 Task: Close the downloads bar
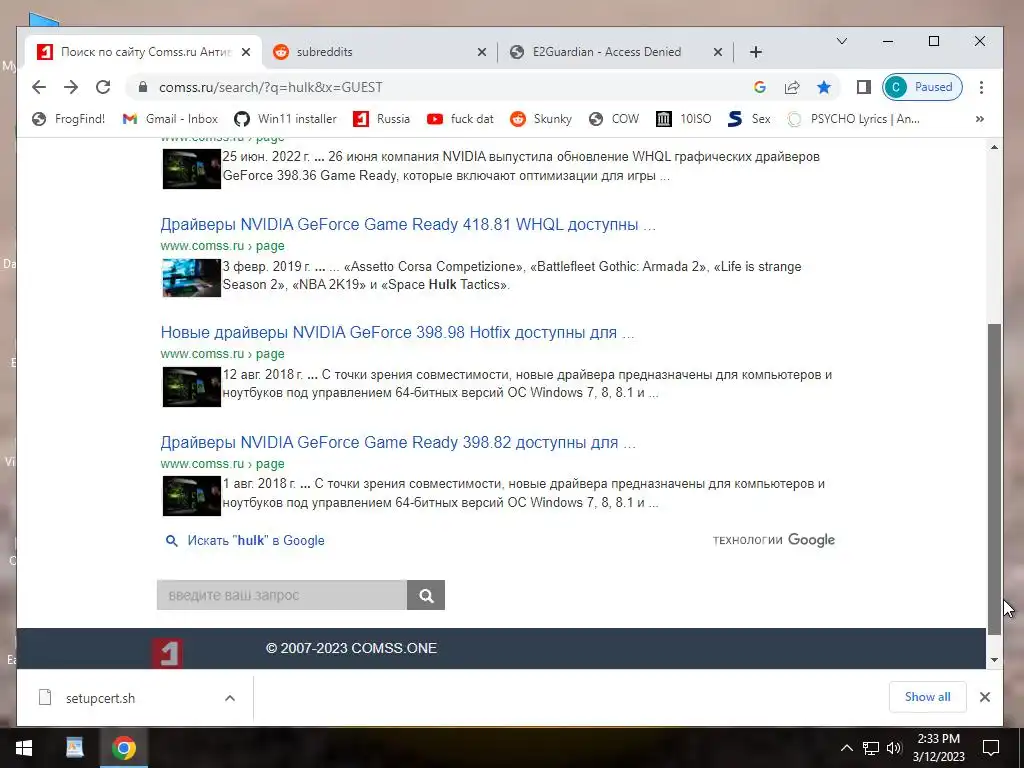(985, 697)
